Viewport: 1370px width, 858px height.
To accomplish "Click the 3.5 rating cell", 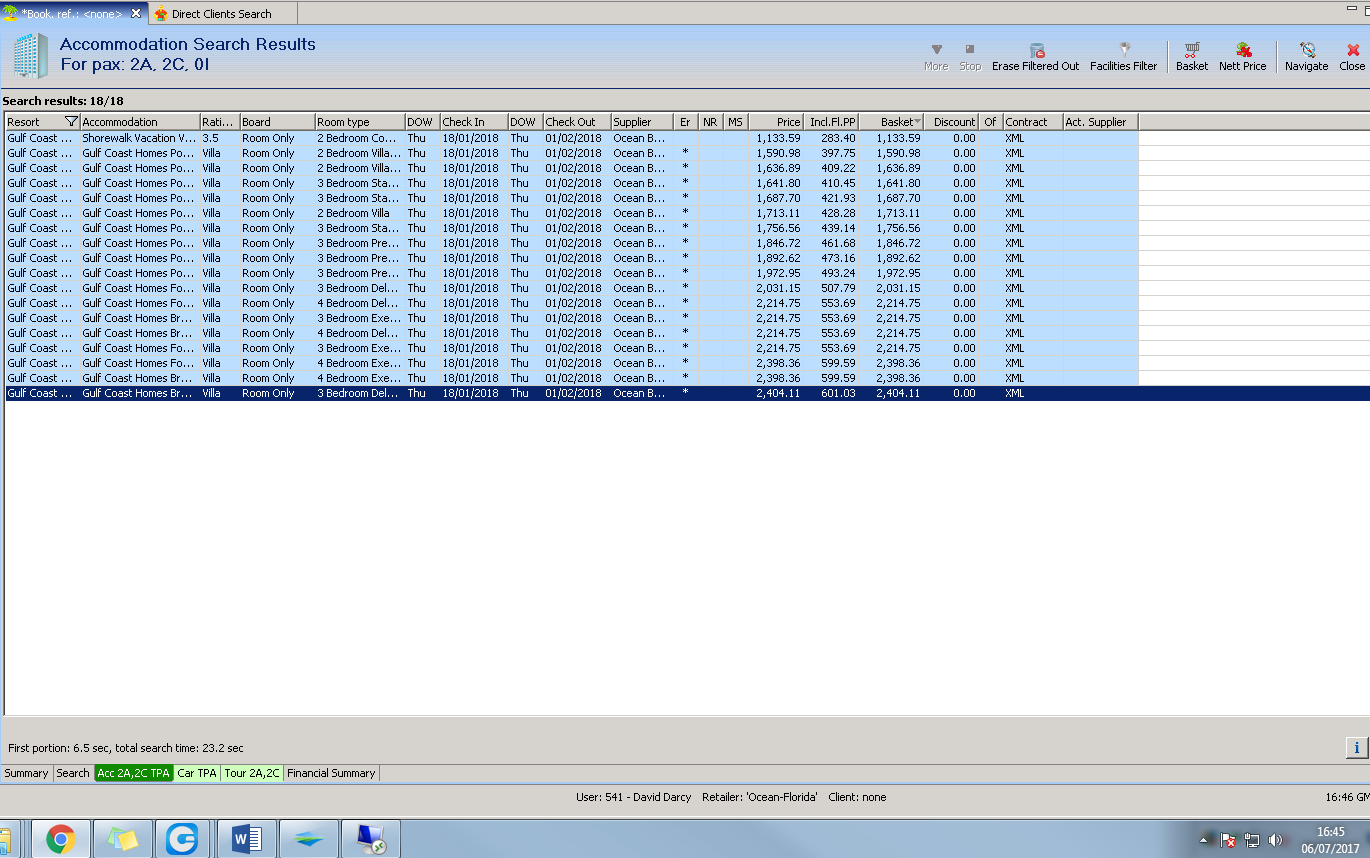I will [x=220, y=138].
